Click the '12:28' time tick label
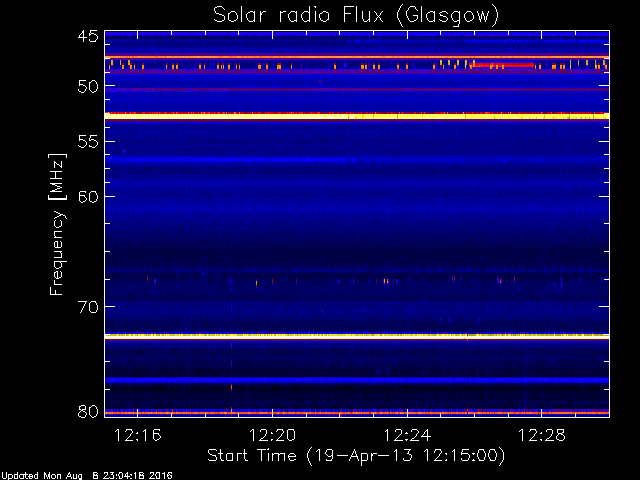The image size is (640, 480). tap(542, 435)
